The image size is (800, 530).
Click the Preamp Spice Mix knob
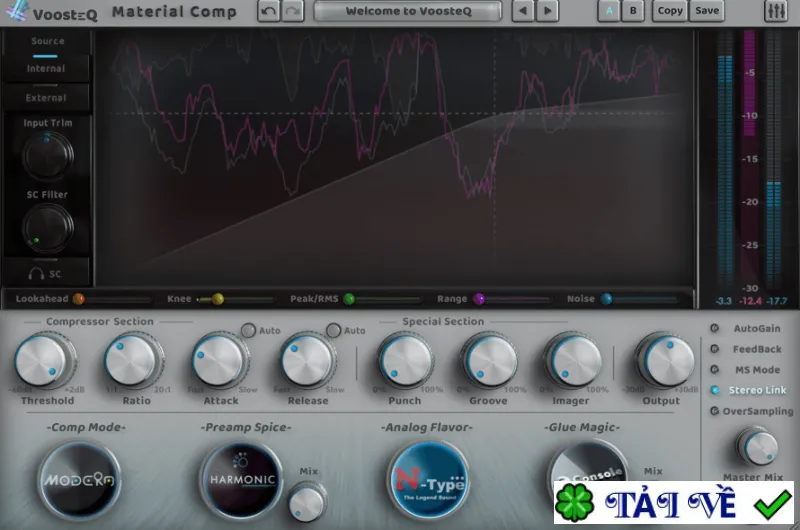coord(307,502)
